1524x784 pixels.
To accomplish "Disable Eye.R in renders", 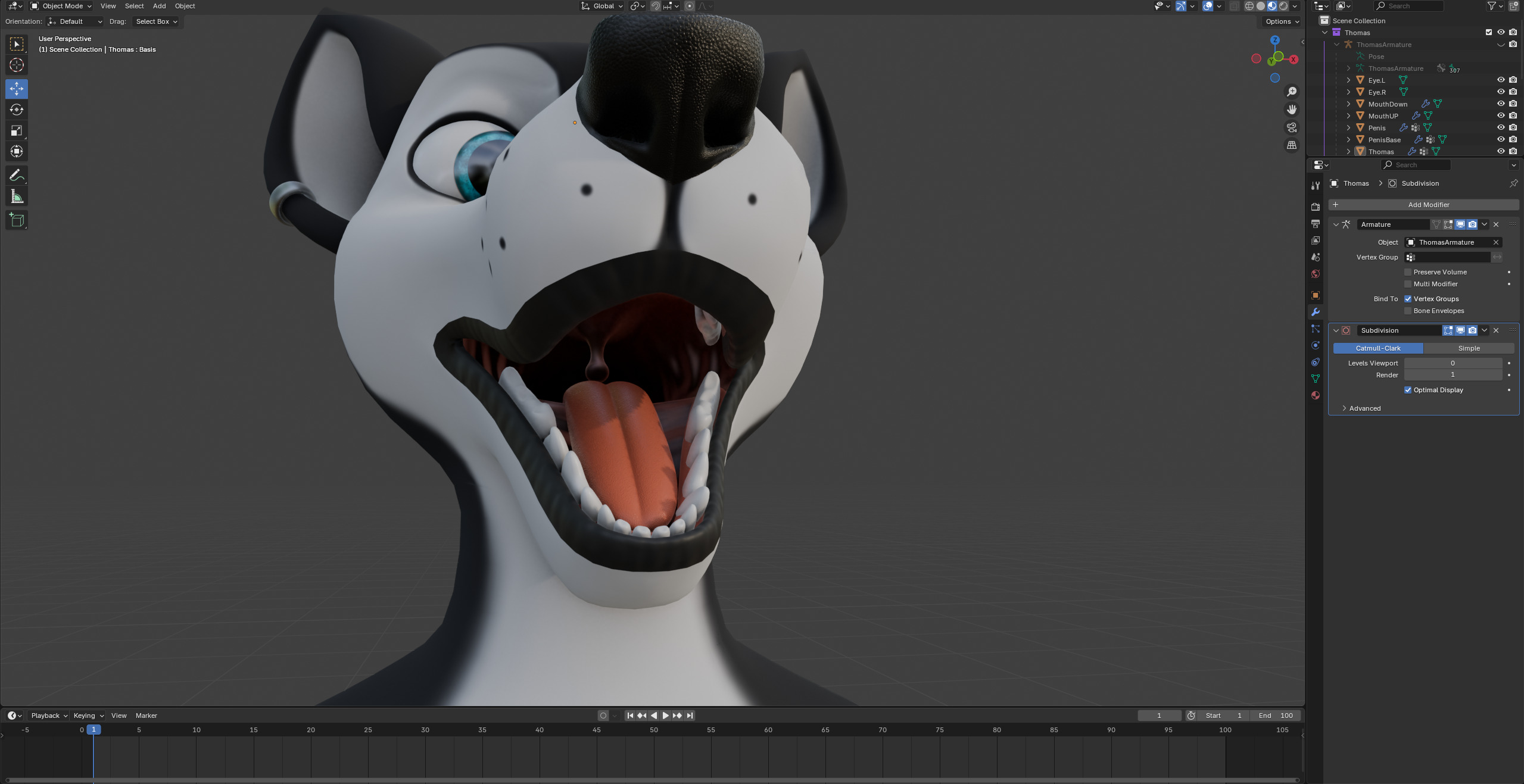I will 1513,92.
